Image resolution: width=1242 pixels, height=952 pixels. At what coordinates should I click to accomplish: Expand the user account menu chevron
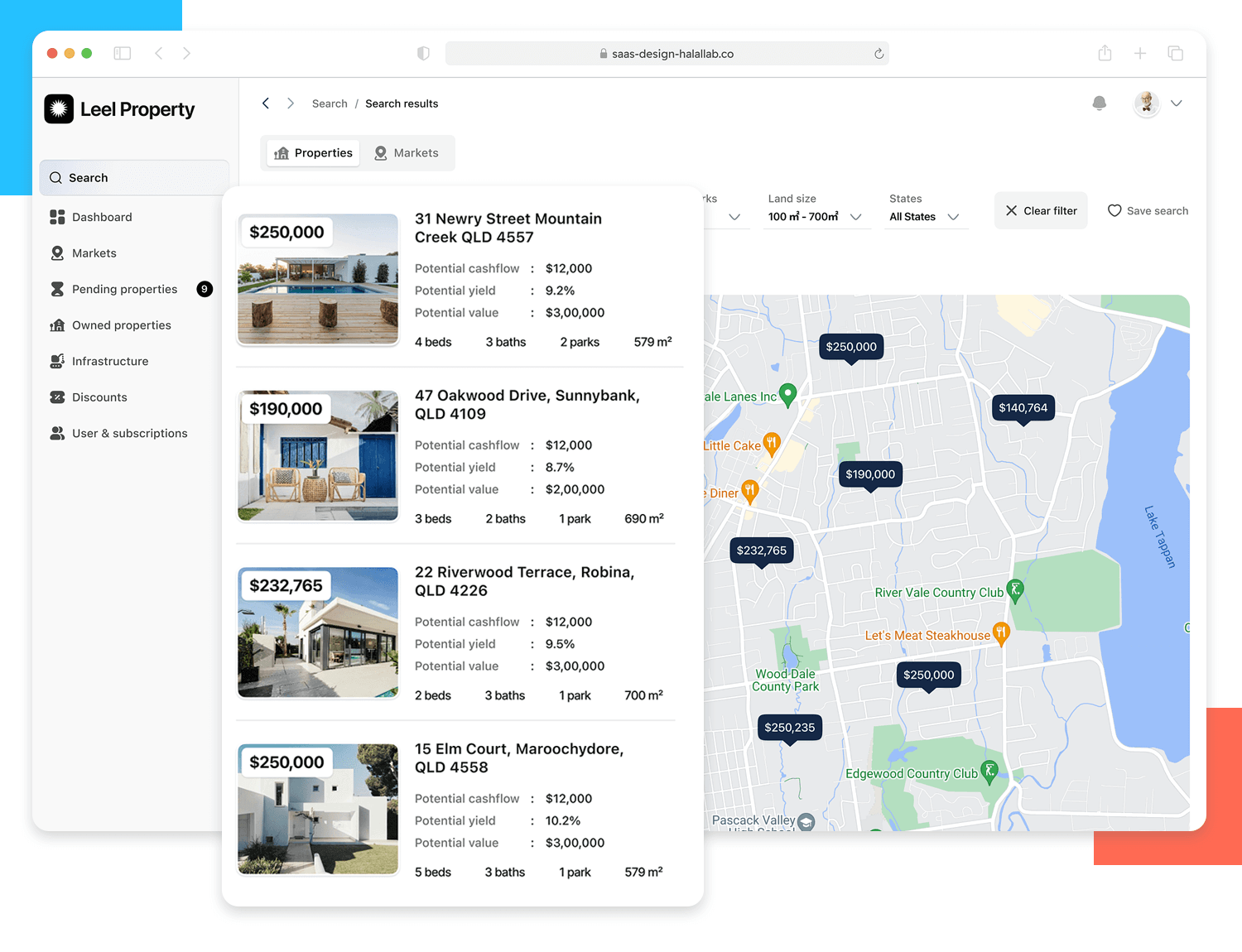1177,103
